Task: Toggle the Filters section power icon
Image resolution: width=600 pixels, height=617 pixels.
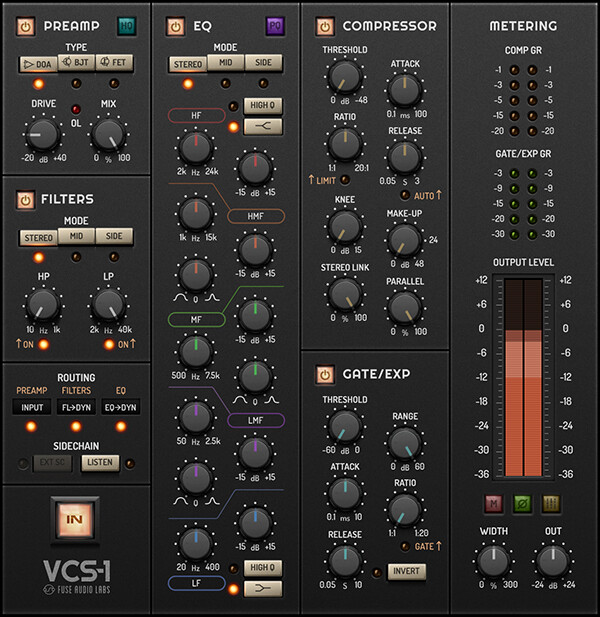Action: [x=25, y=200]
